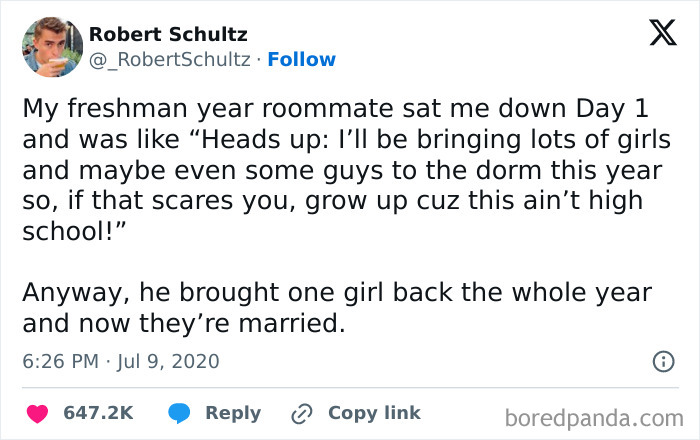
Task: Open the @_RobertSchultz handle link
Action: coord(170,60)
